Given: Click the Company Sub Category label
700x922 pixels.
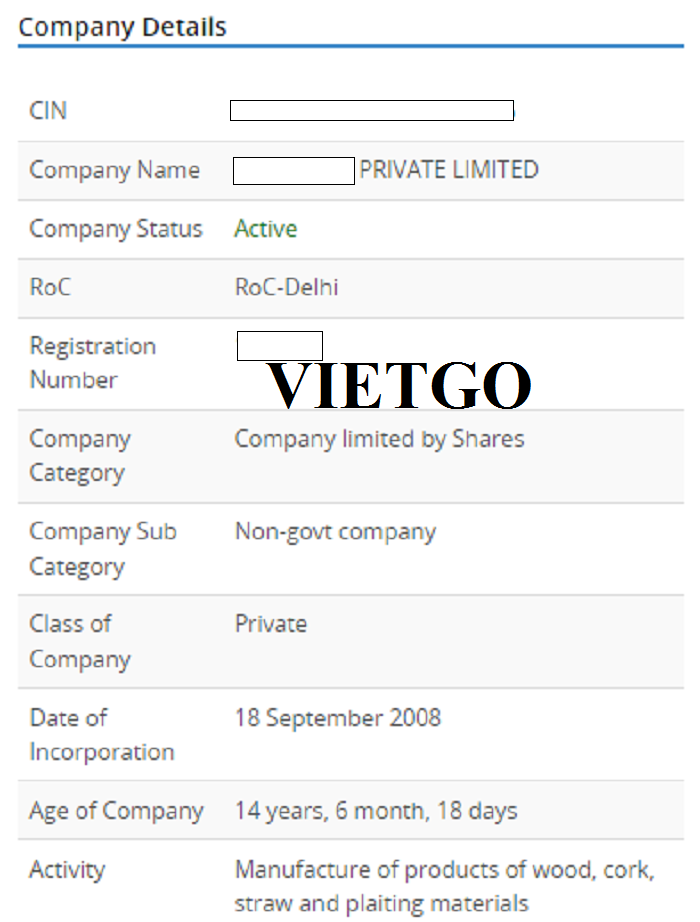Looking at the screenshot, I should point(103,549).
